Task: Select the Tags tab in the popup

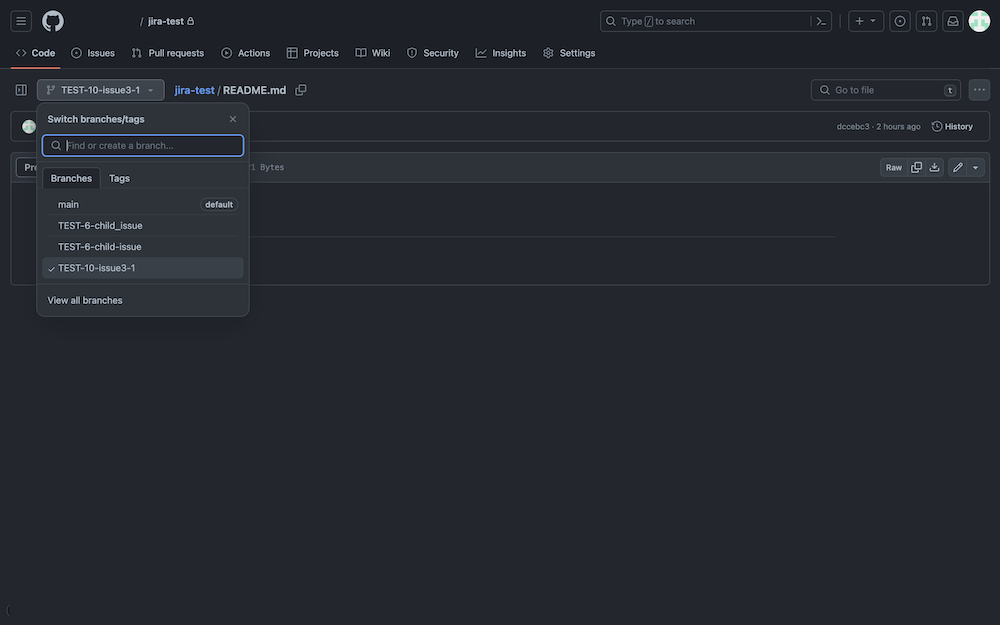Action: [119, 178]
